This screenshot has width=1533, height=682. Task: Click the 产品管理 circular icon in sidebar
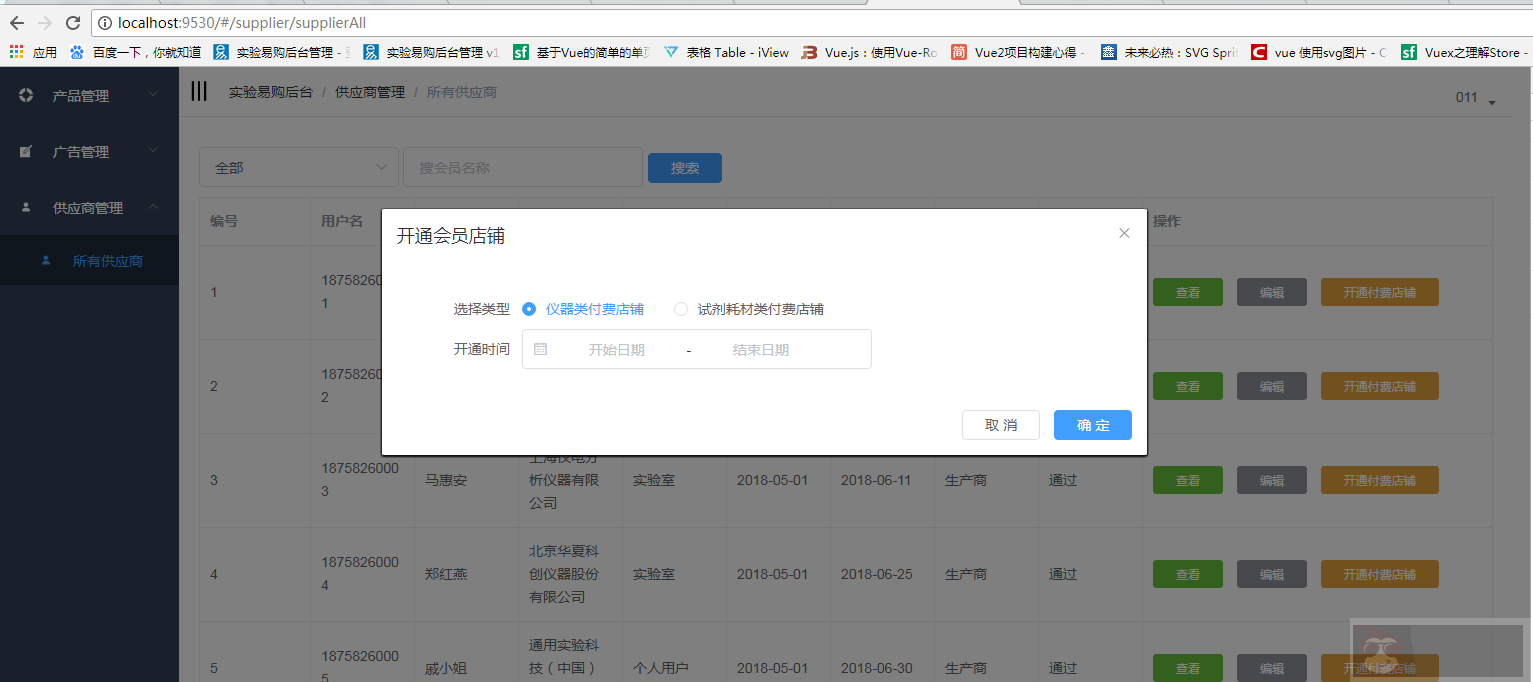click(25, 95)
